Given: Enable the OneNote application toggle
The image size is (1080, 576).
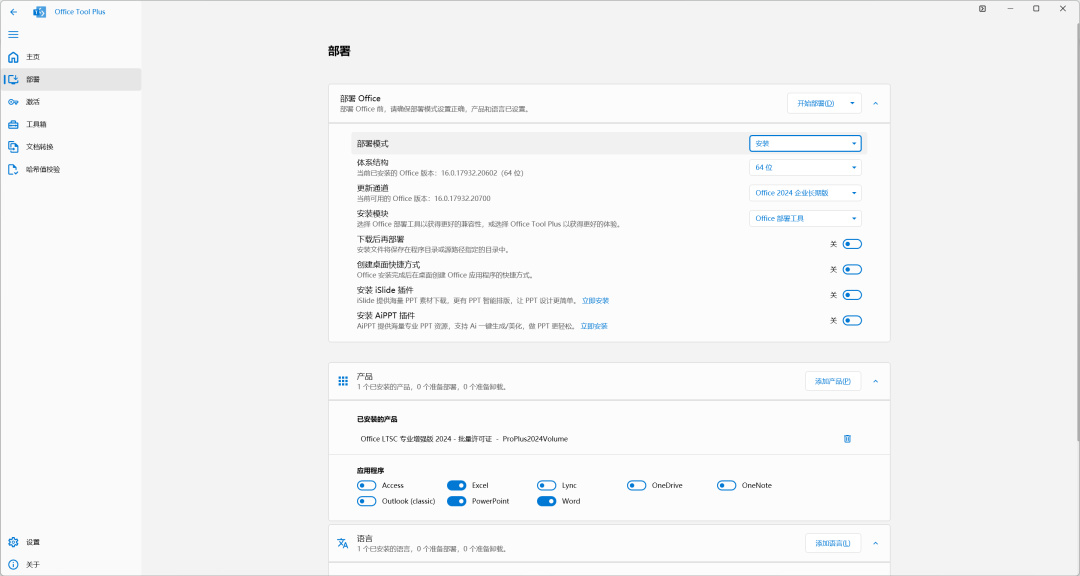Looking at the screenshot, I should coord(727,486).
